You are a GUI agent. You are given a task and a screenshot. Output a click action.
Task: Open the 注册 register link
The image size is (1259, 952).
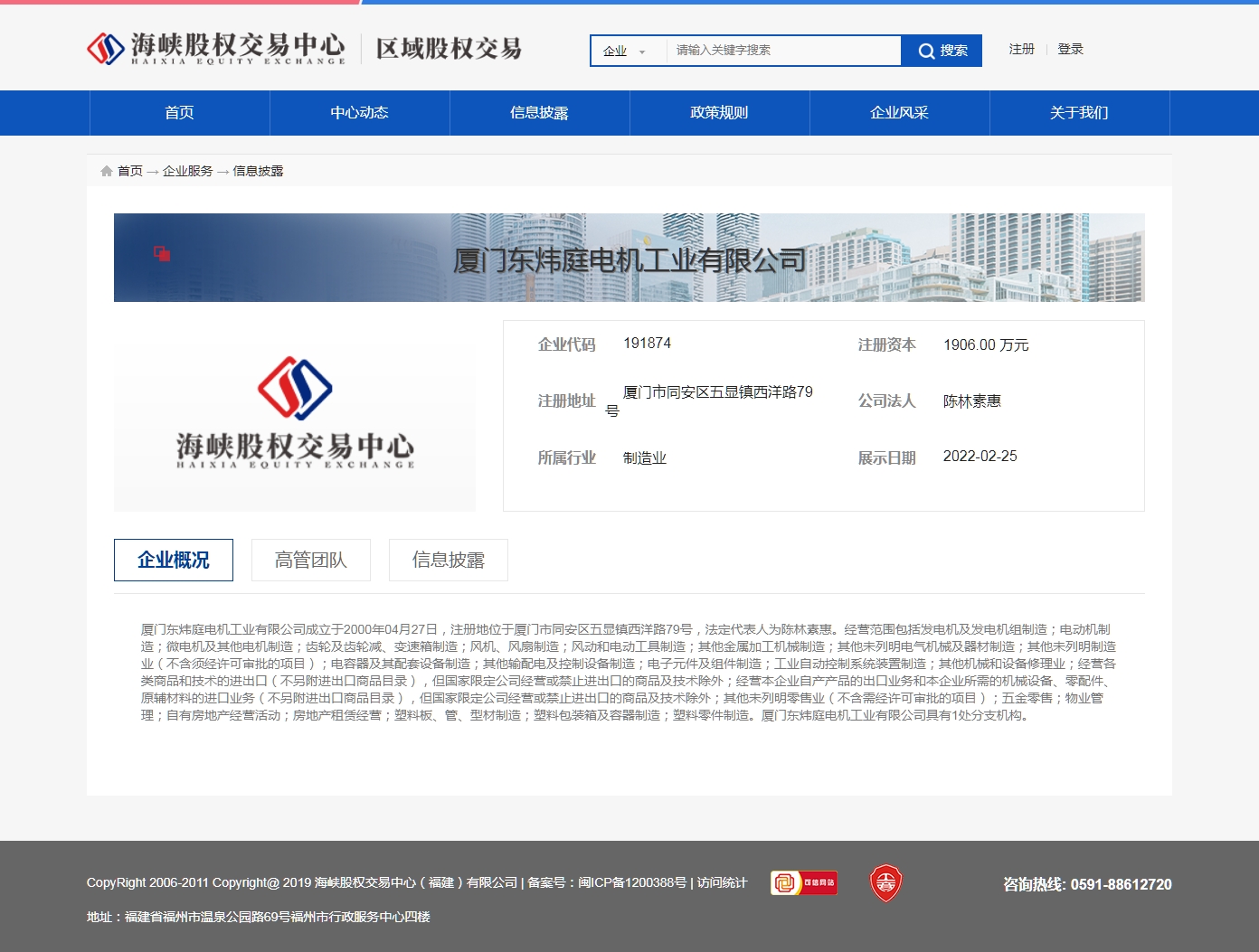click(1021, 49)
